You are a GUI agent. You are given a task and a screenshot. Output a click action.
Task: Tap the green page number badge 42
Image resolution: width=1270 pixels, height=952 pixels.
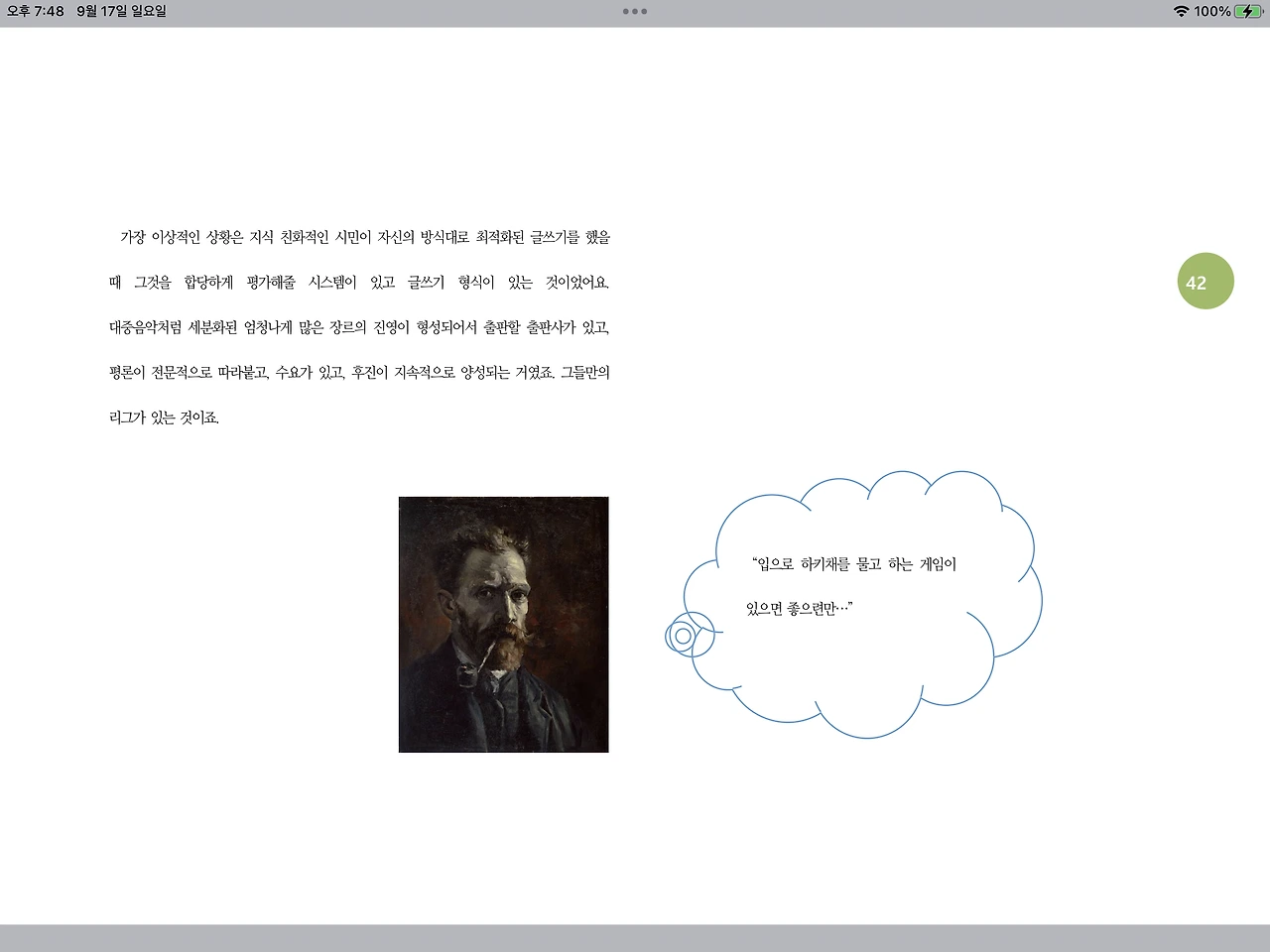click(x=1206, y=282)
